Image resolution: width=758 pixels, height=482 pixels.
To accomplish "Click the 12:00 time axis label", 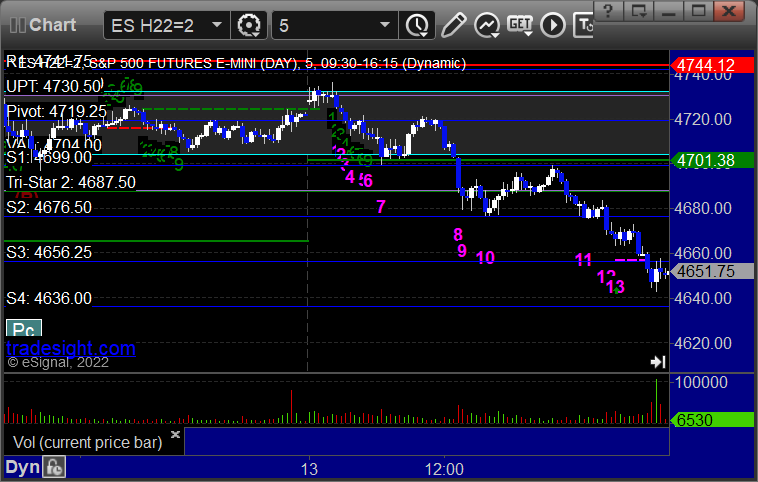I will (444, 469).
